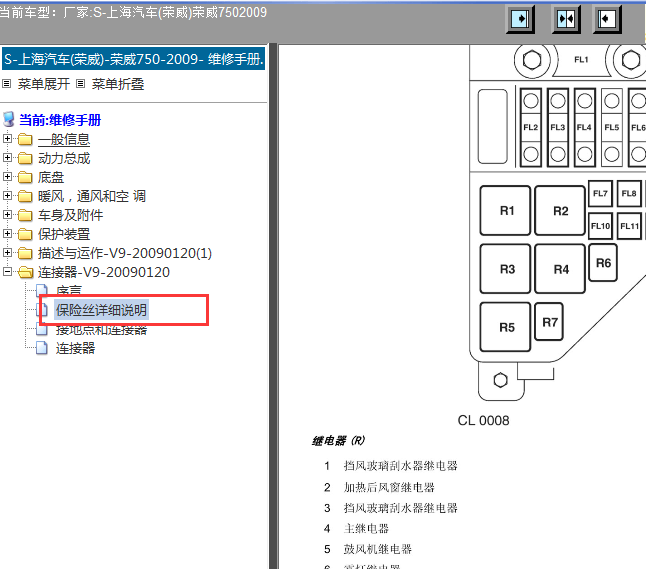This screenshot has width=646, height=569.
Task: Expand the 底盘 folder node
Action: tap(7, 176)
